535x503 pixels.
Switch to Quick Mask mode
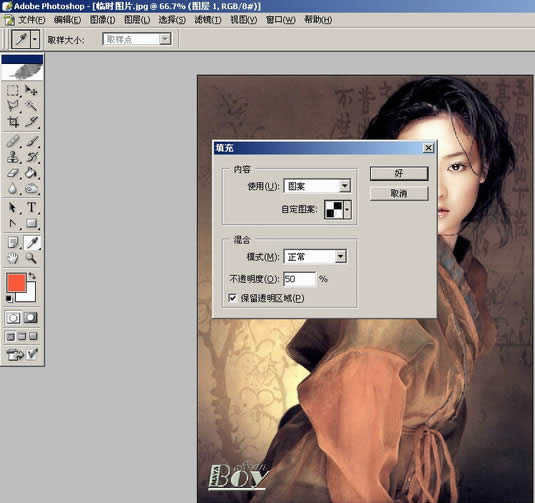(31, 318)
